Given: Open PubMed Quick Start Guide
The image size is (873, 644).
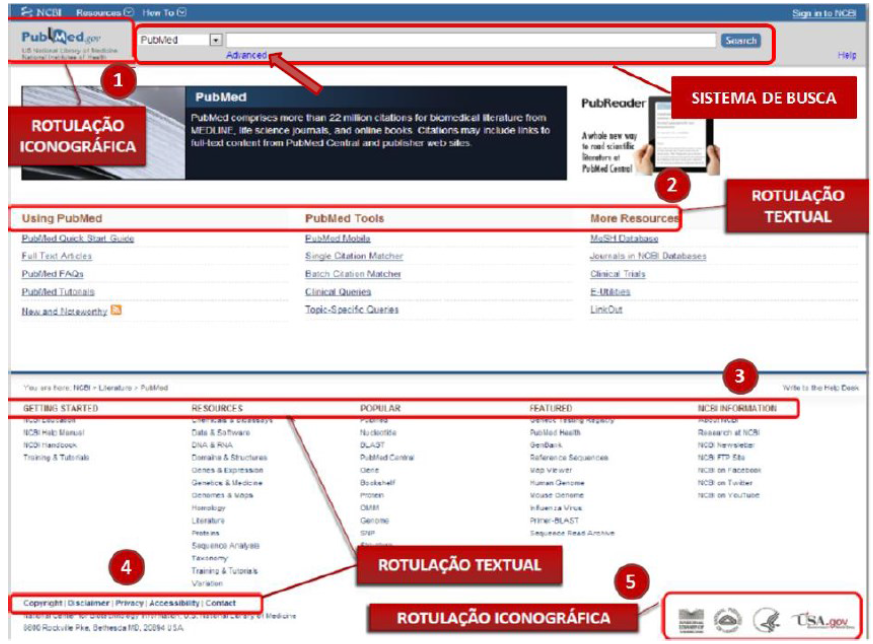Looking at the screenshot, I should coord(78,239).
